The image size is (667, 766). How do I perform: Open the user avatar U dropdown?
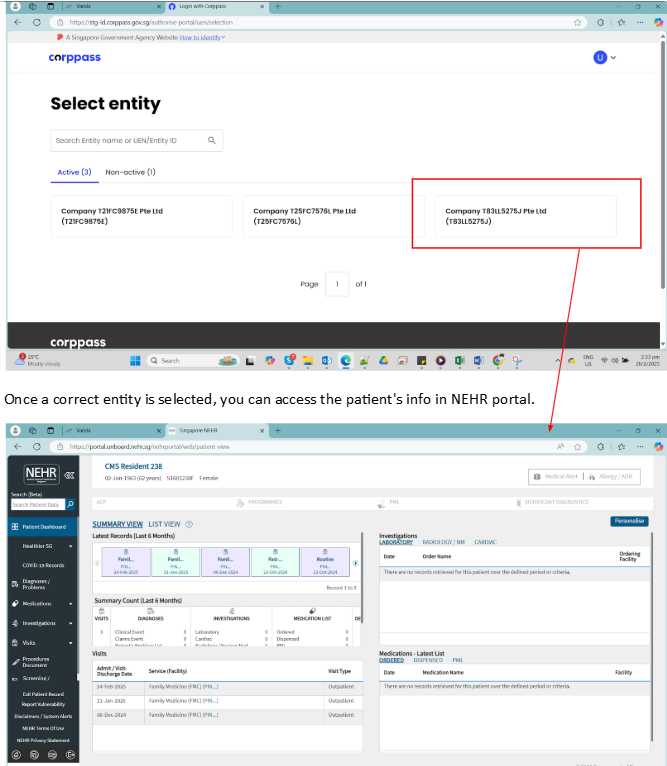point(604,58)
